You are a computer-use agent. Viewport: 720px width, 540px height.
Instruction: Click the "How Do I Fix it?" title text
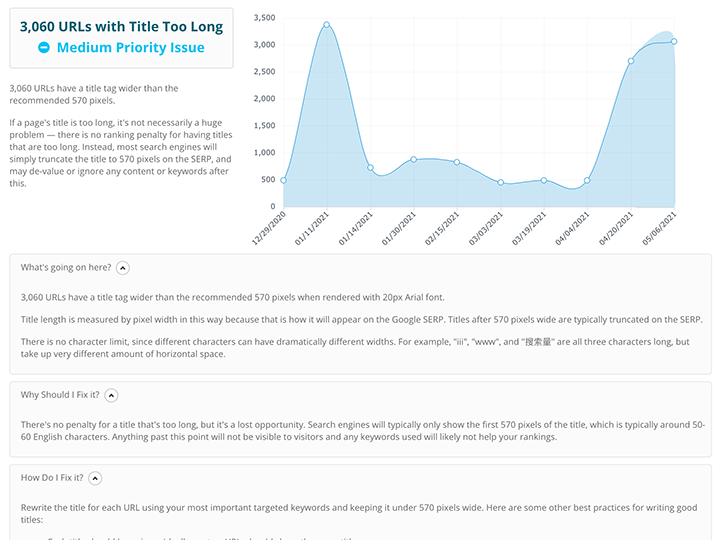click(x=52, y=478)
